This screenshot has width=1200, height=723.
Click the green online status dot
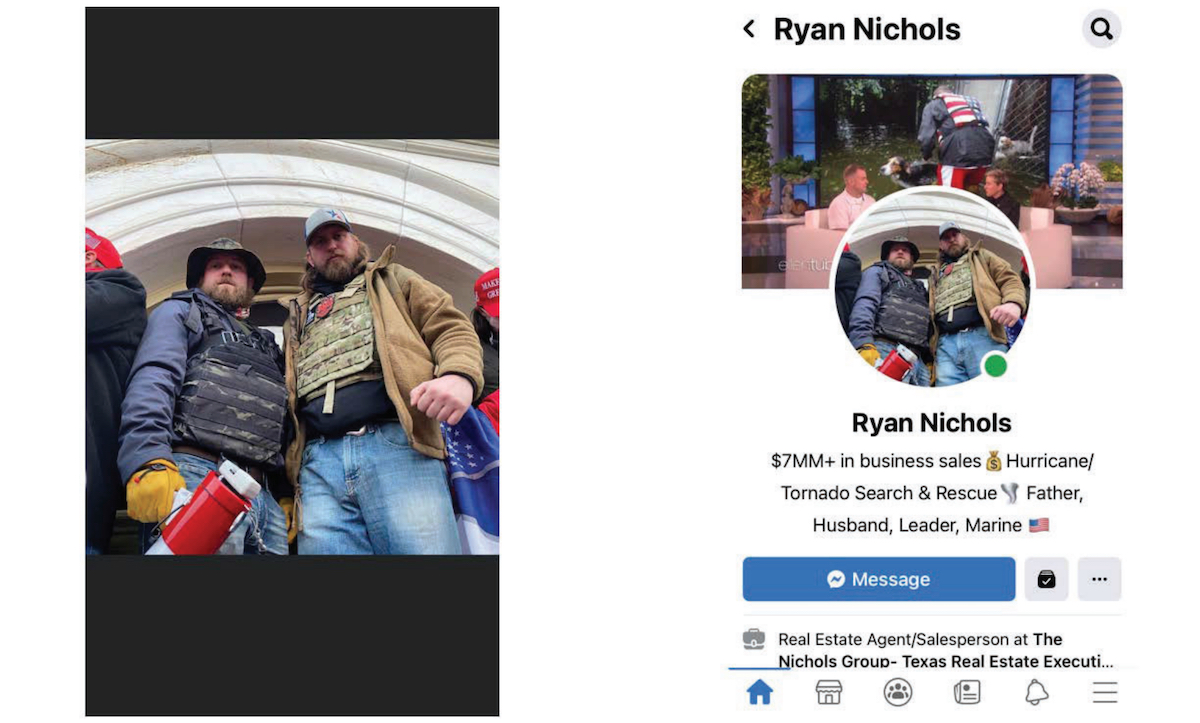point(994,366)
